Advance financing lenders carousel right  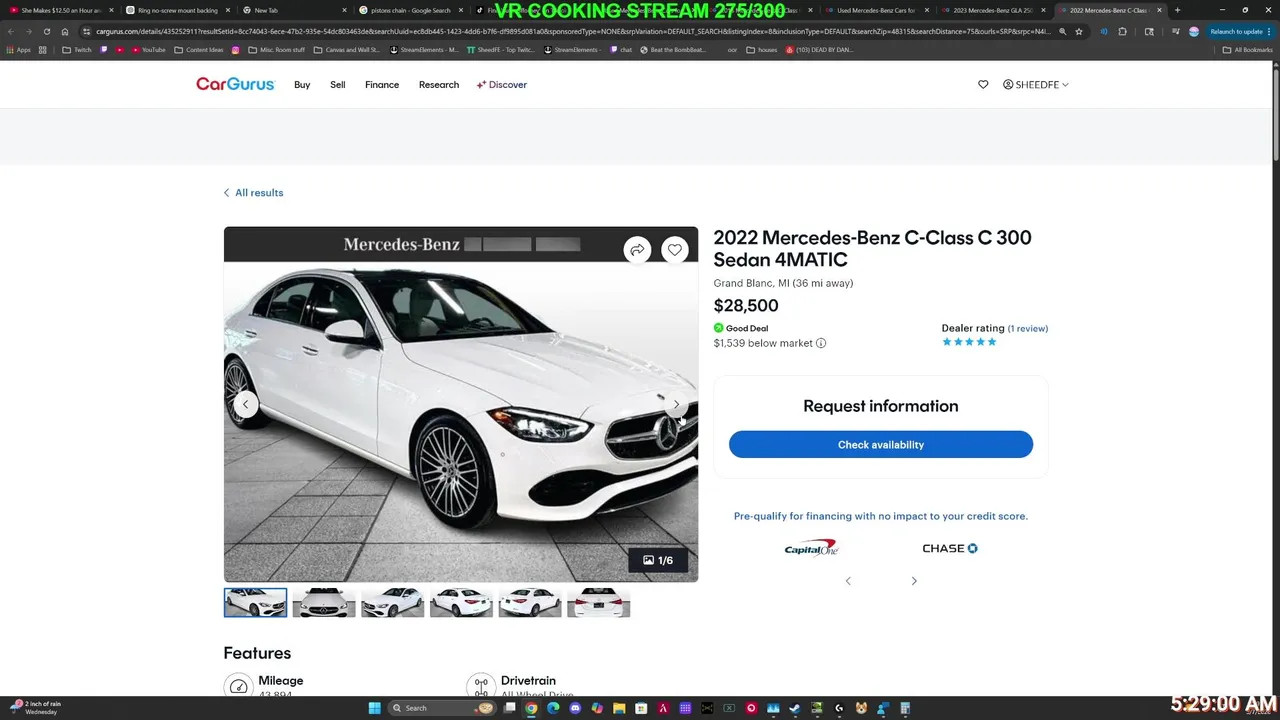[x=914, y=581]
